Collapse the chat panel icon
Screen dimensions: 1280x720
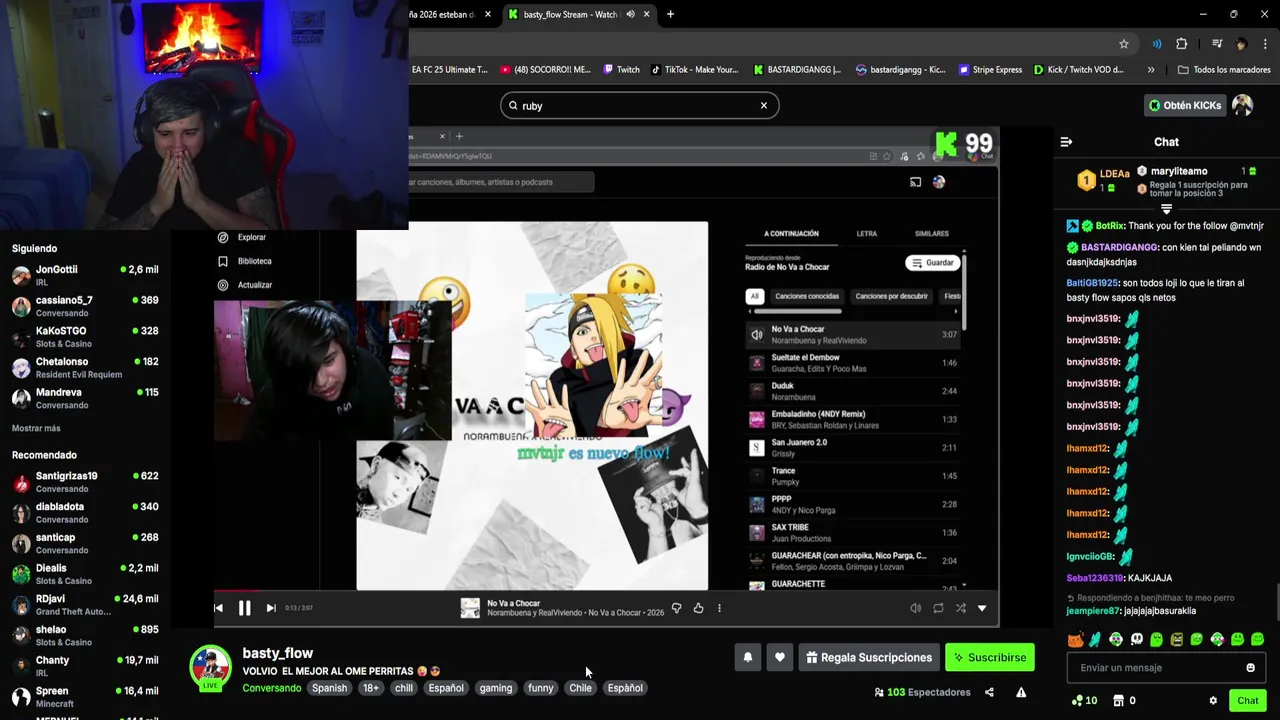(x=1066, y=142)
